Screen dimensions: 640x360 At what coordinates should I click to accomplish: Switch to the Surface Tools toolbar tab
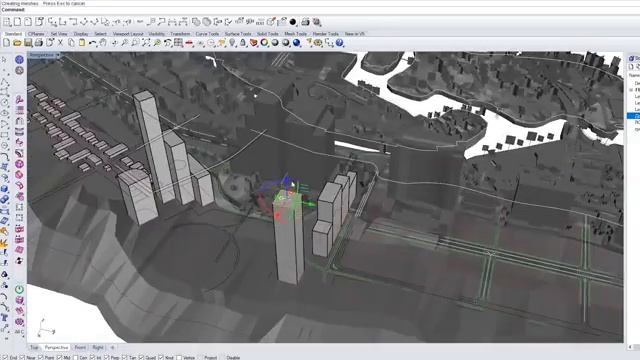click(238, 34)
